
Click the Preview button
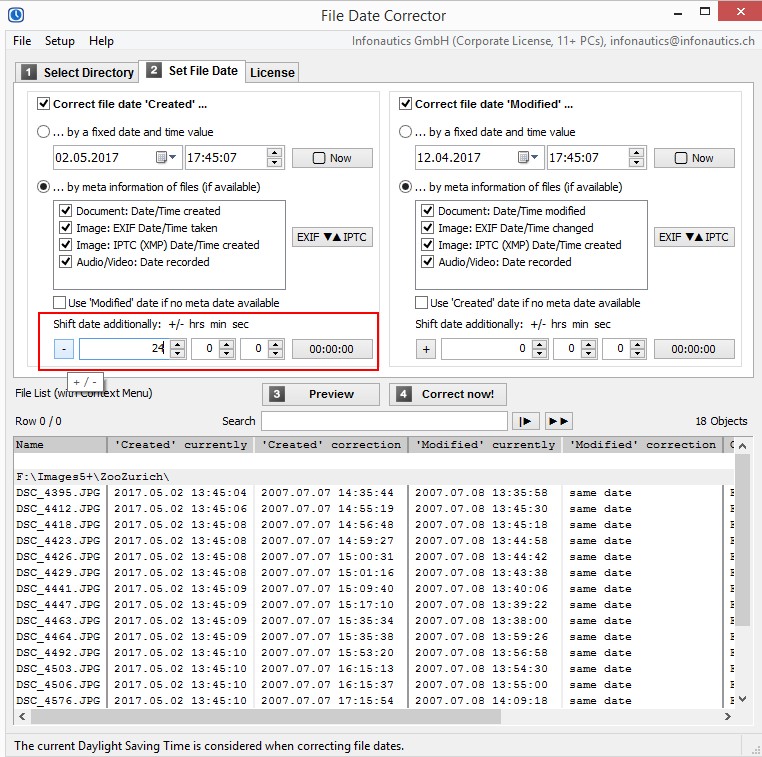pos(320,394)
